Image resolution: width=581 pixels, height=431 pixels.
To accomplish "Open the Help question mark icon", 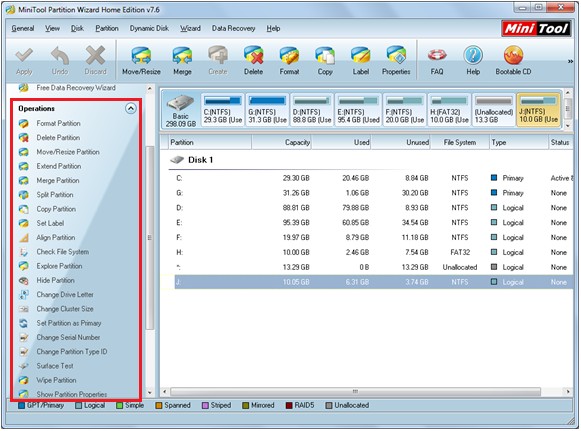I will tap(473, 56).
